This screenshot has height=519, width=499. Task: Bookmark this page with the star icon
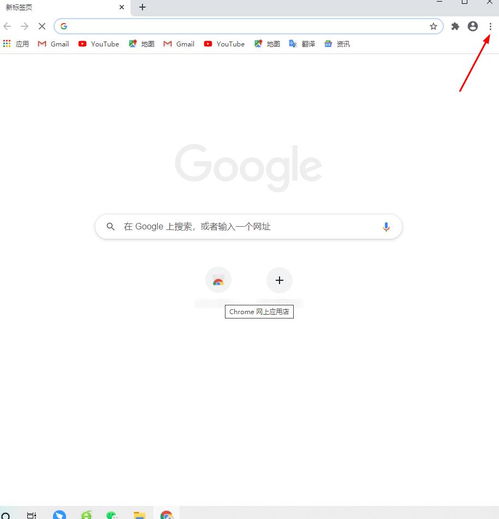[x=433, y=26]
